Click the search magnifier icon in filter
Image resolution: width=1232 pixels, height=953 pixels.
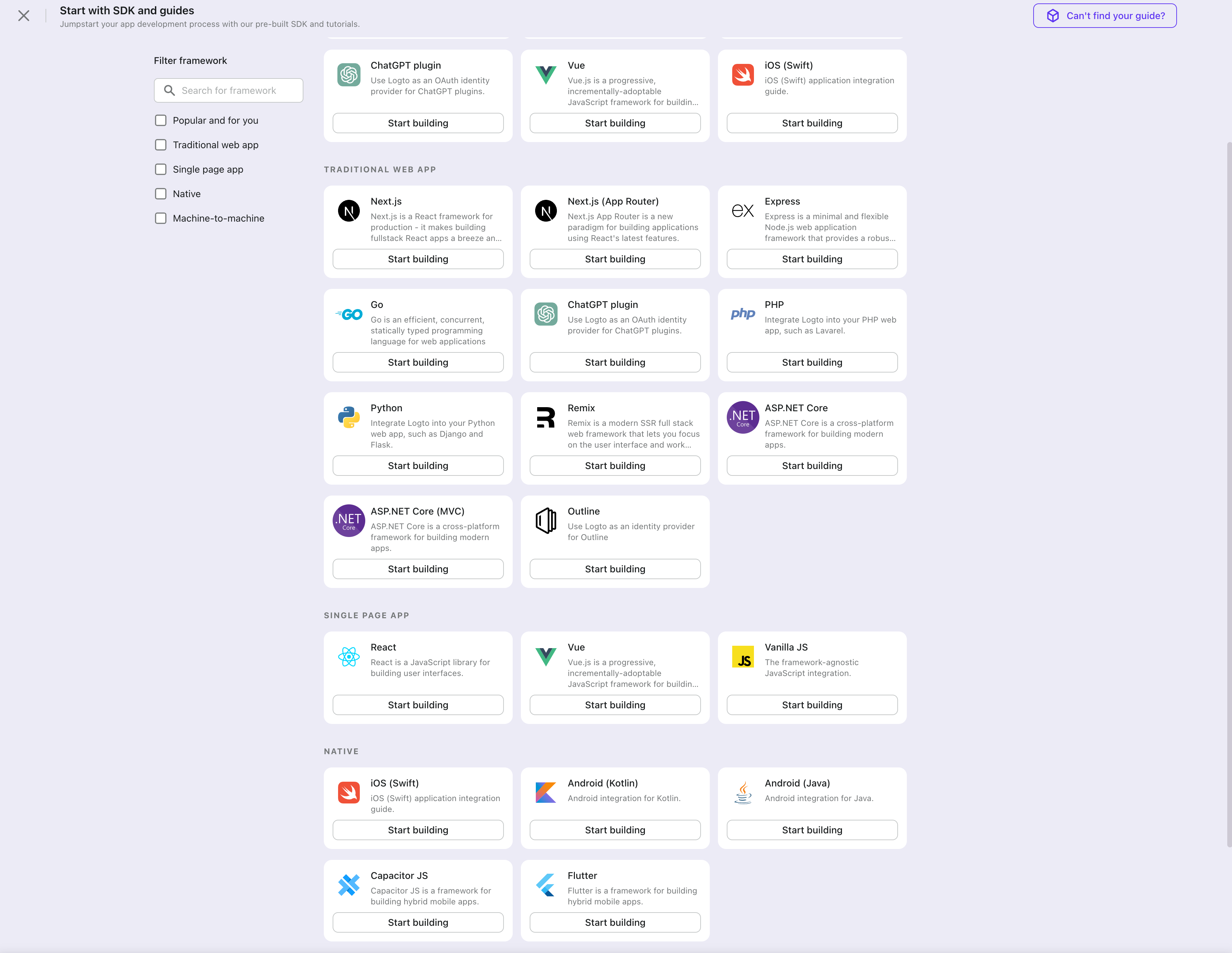169,90
